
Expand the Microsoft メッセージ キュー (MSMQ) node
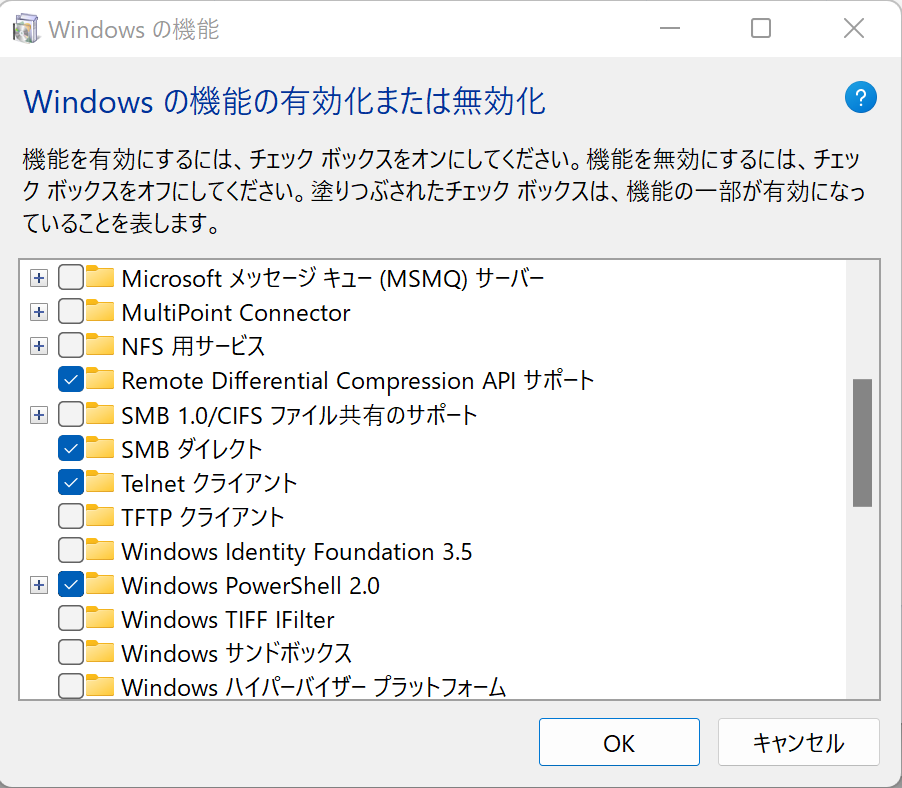39,278
